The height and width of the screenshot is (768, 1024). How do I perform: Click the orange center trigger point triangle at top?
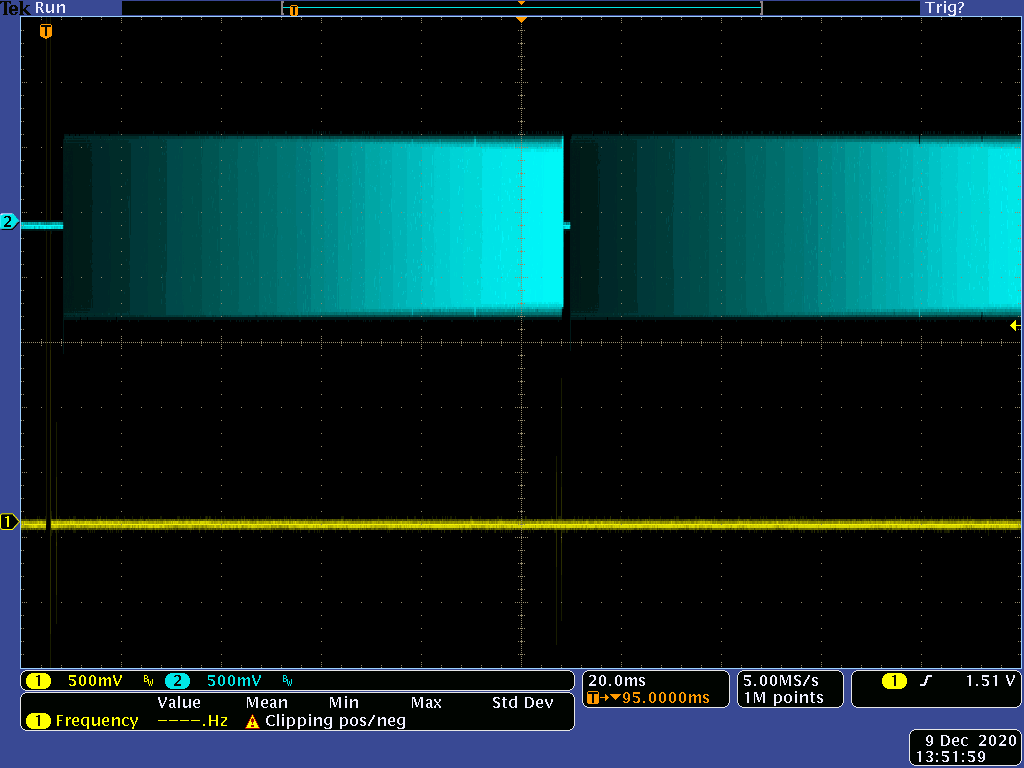[x=520, y=19]
